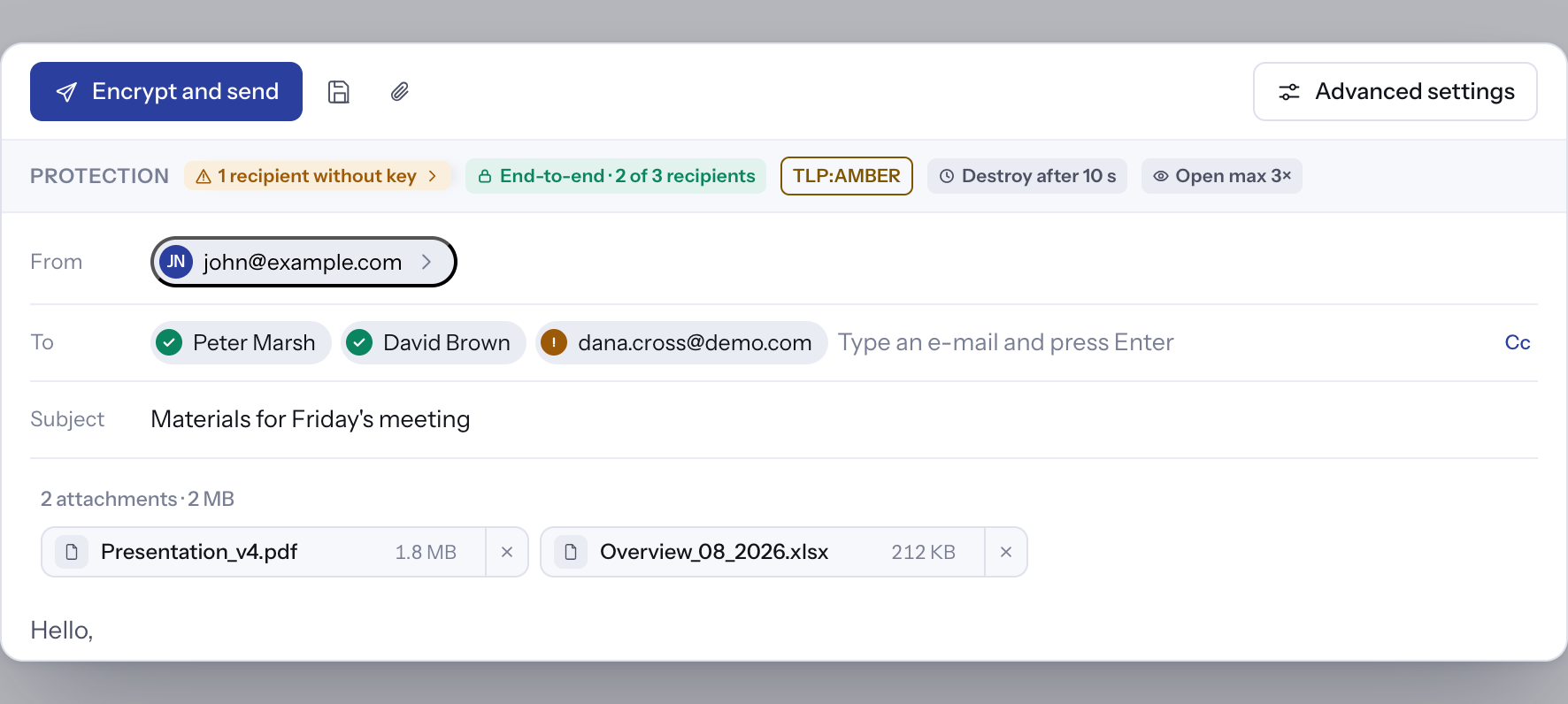Click the paper plane icon on Encrypt and send
Screen dimensions: 1568x704
coord(66,92)
